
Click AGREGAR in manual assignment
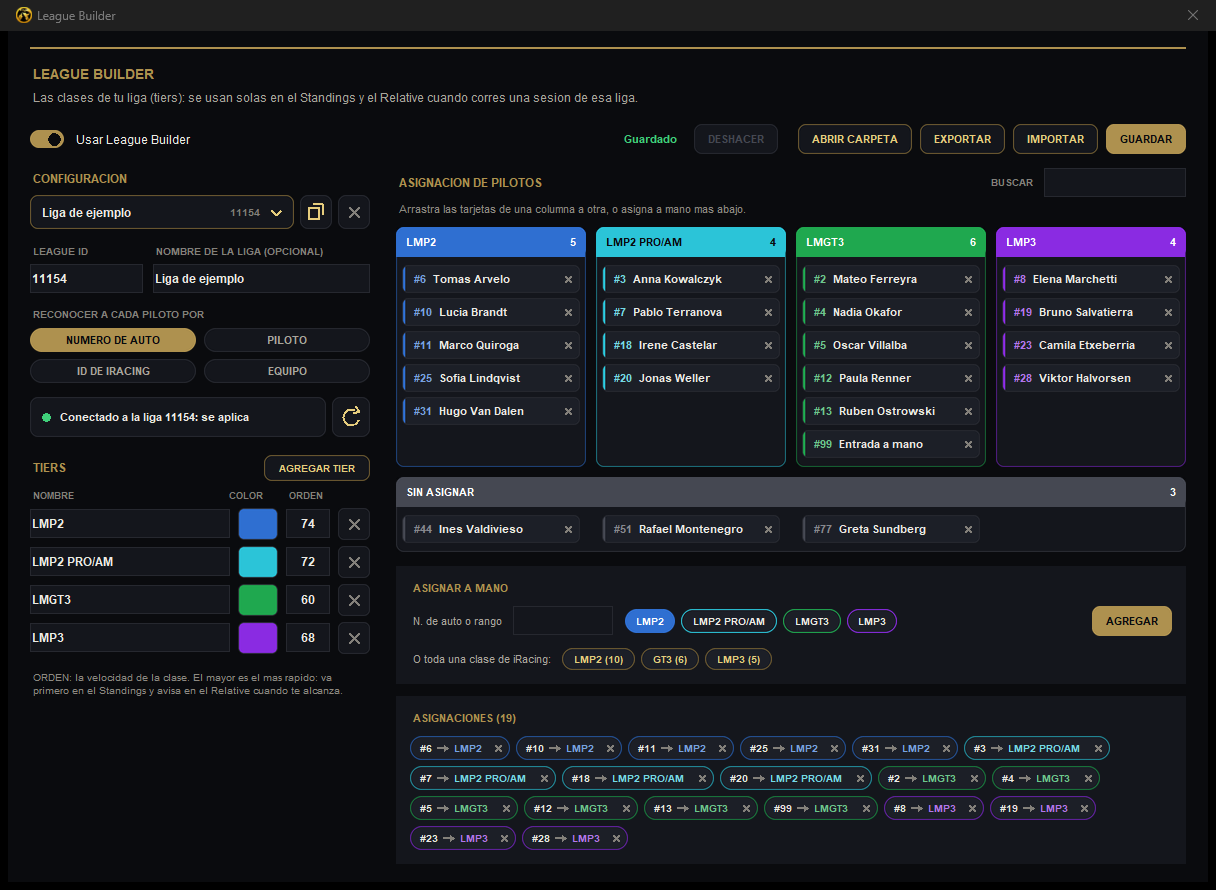[1132, 621]
